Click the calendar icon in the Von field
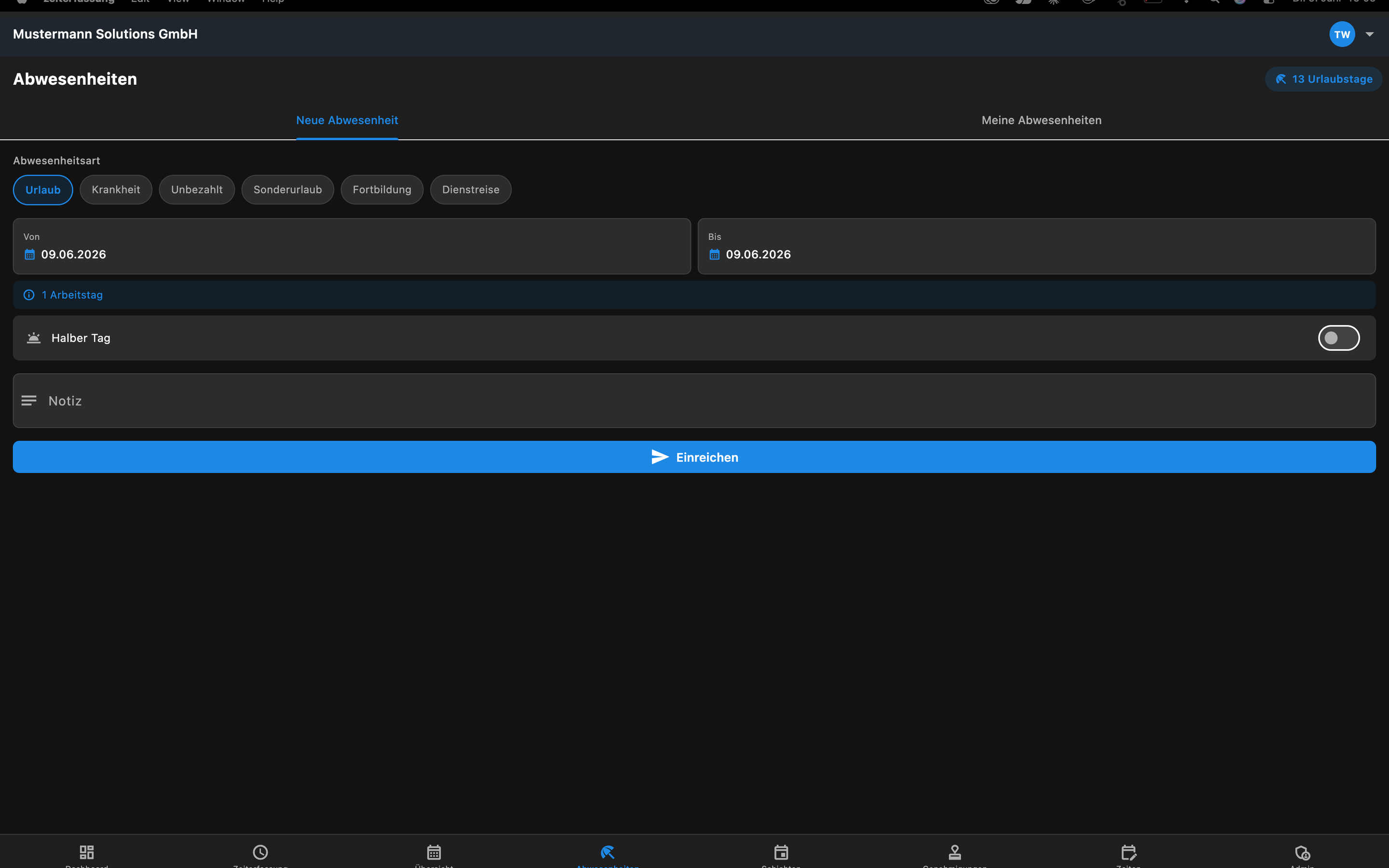This screenshot has height=868, width=1389. pos(30,254)
